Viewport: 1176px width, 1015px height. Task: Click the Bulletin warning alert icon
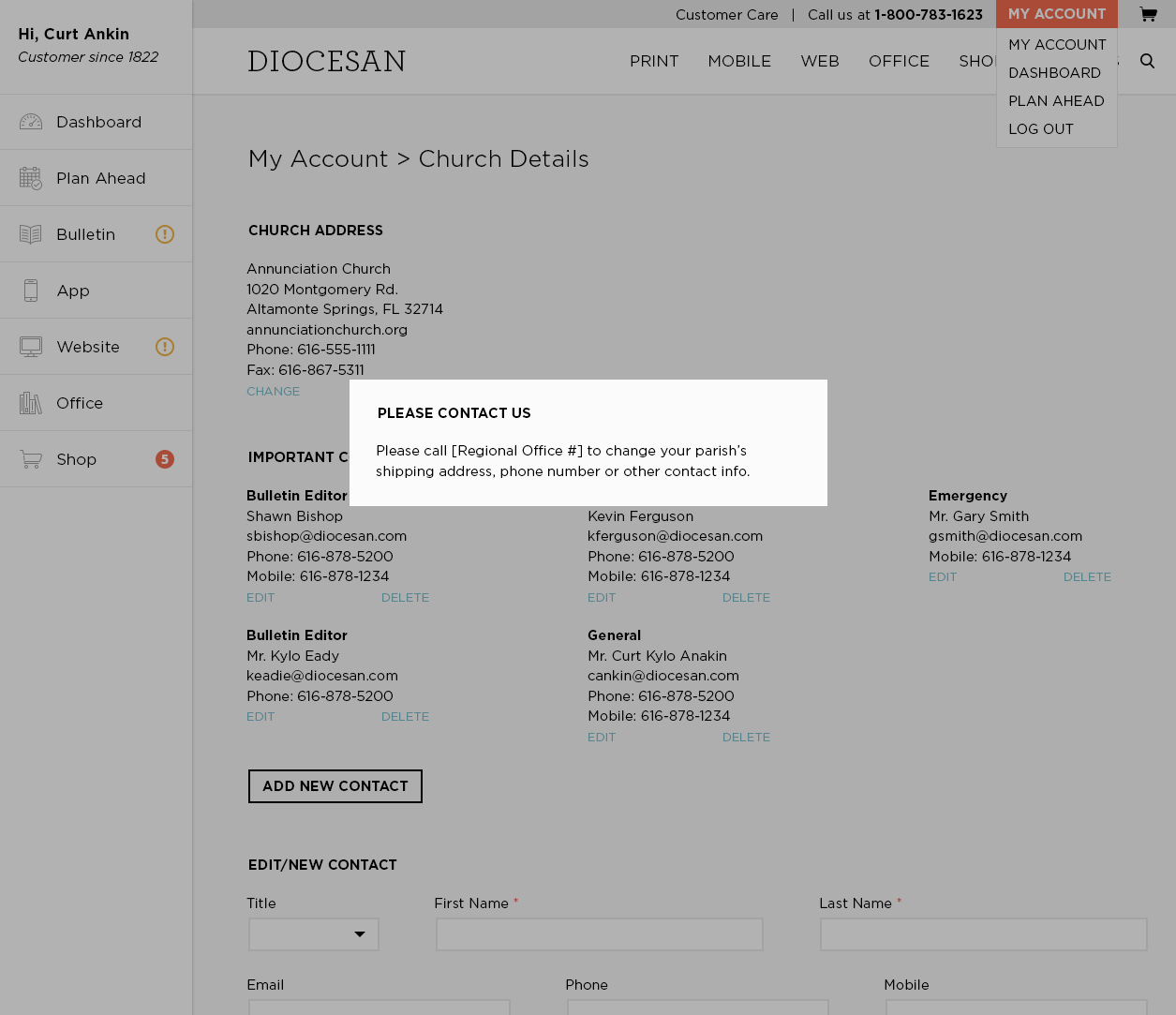165,234
